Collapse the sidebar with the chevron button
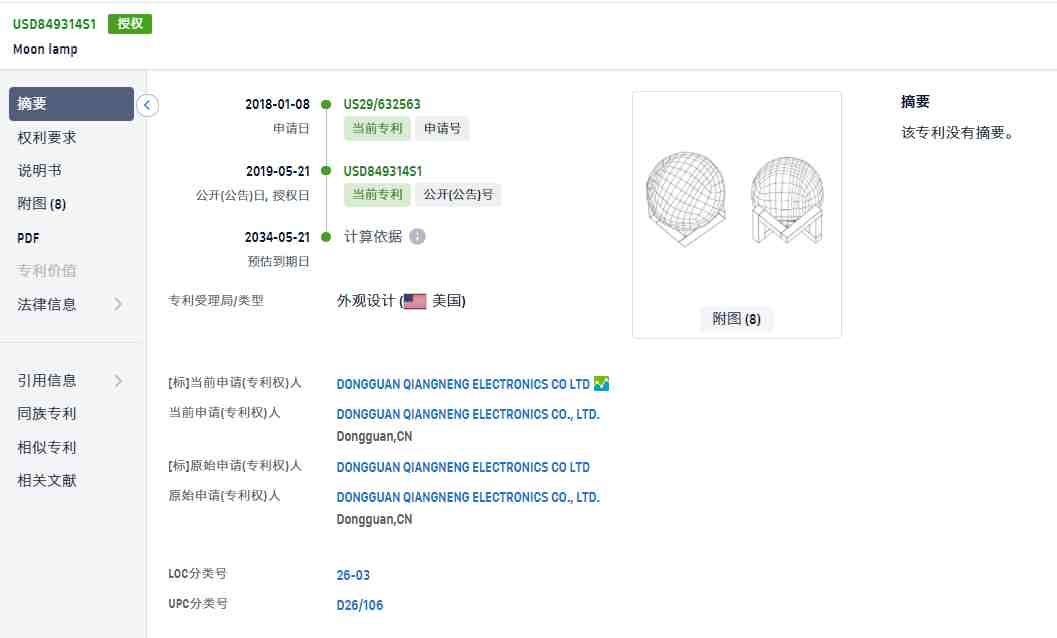Screen dimensions: 1057x638 point(147,105)
